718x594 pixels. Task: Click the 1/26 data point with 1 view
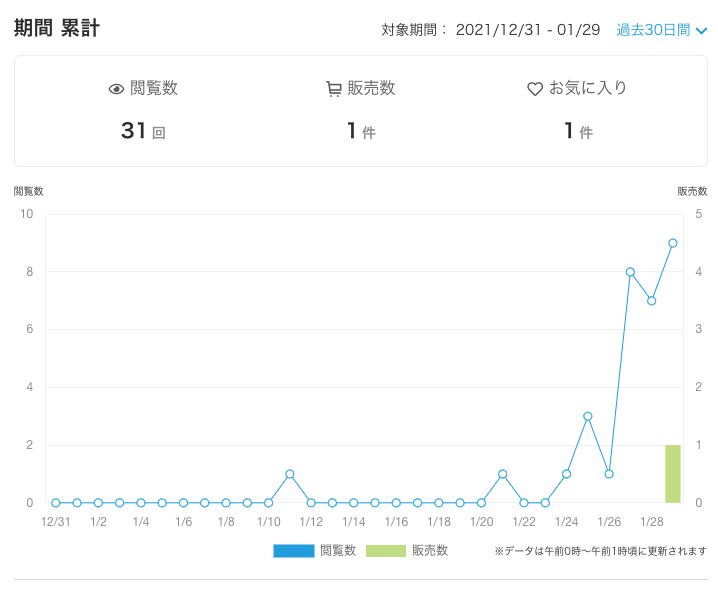(609, 474)
